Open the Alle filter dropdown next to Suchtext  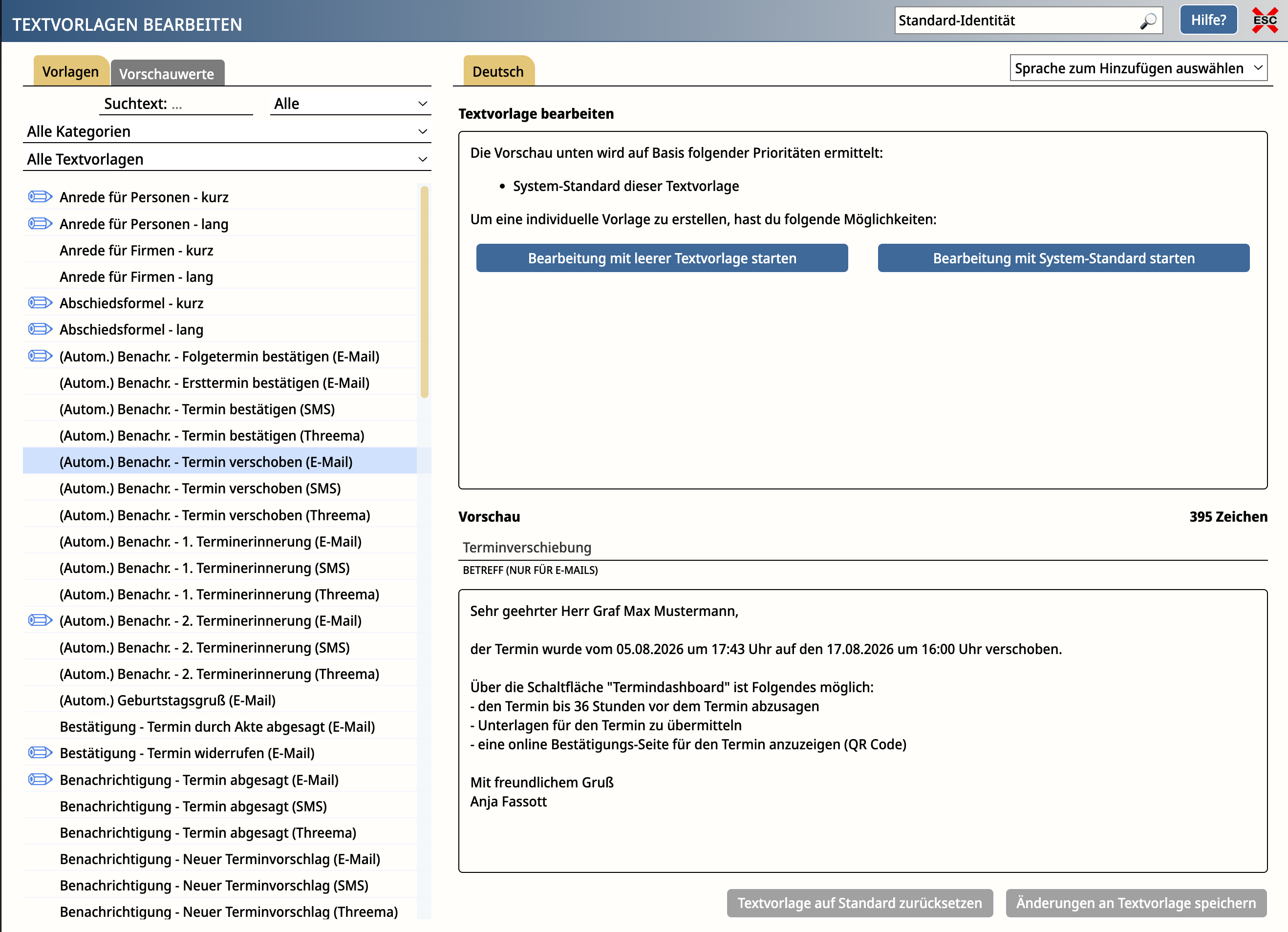pos(350,104)
